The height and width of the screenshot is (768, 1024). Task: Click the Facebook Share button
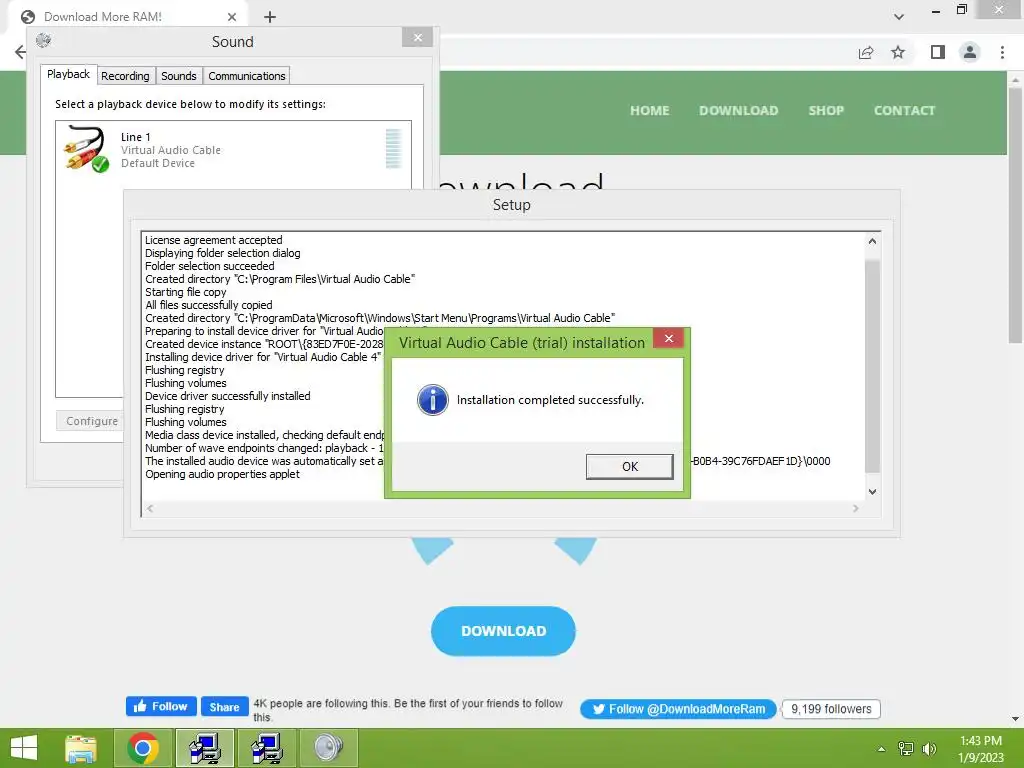tap(225, 707)
